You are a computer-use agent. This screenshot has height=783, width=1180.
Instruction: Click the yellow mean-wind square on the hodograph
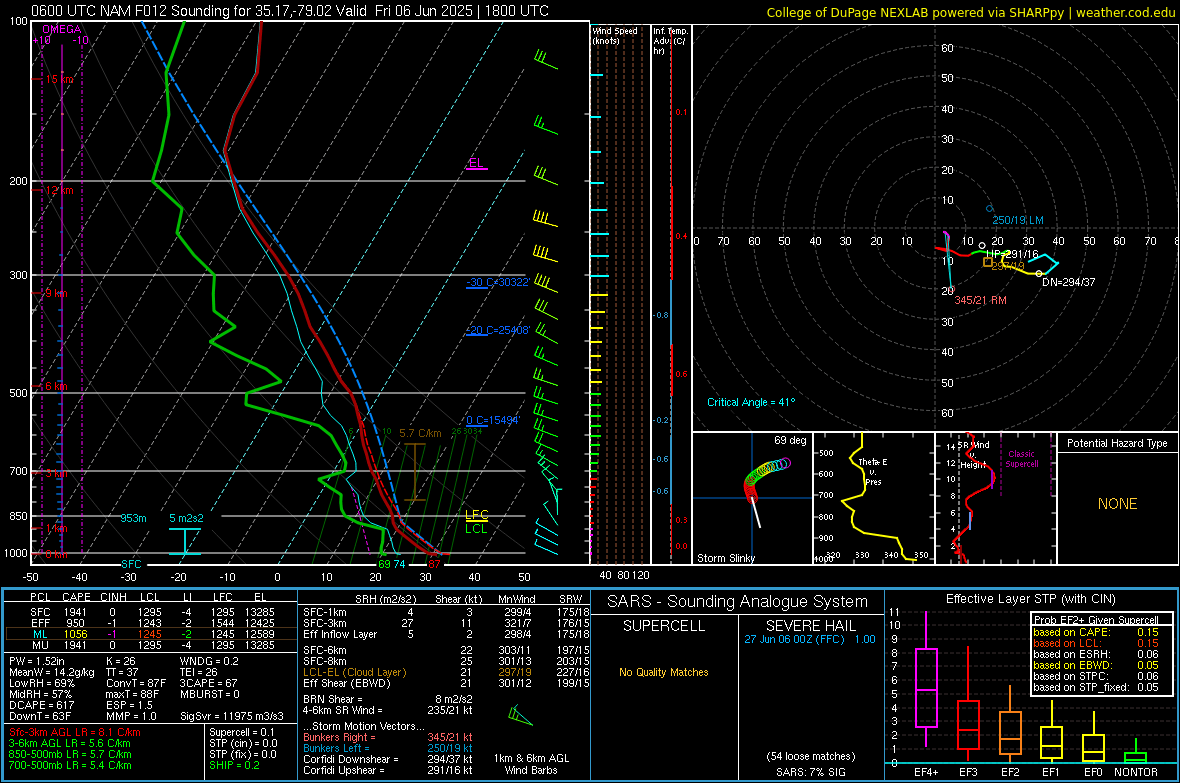pos(987,262)
